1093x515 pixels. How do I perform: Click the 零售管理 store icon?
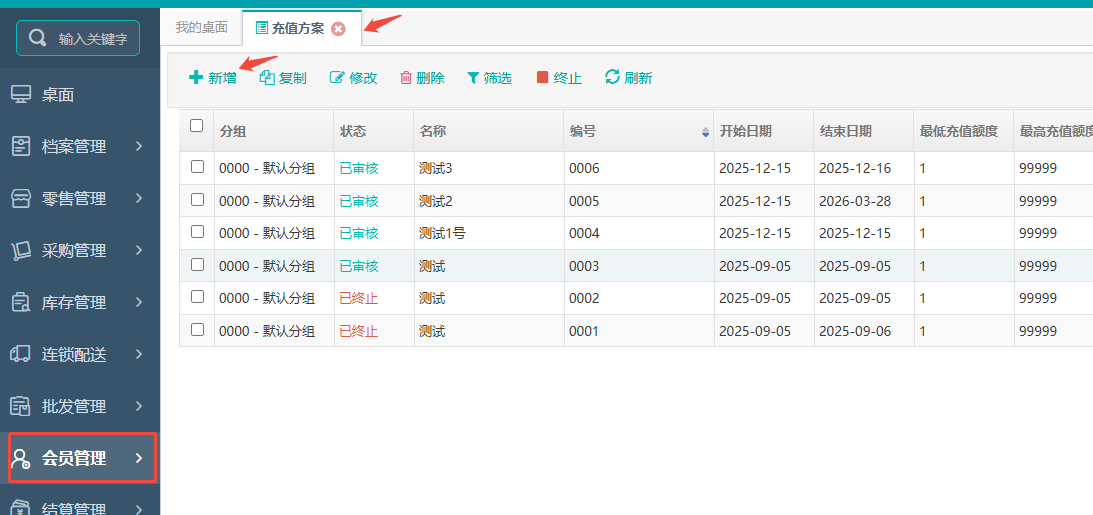click(21, 199)
